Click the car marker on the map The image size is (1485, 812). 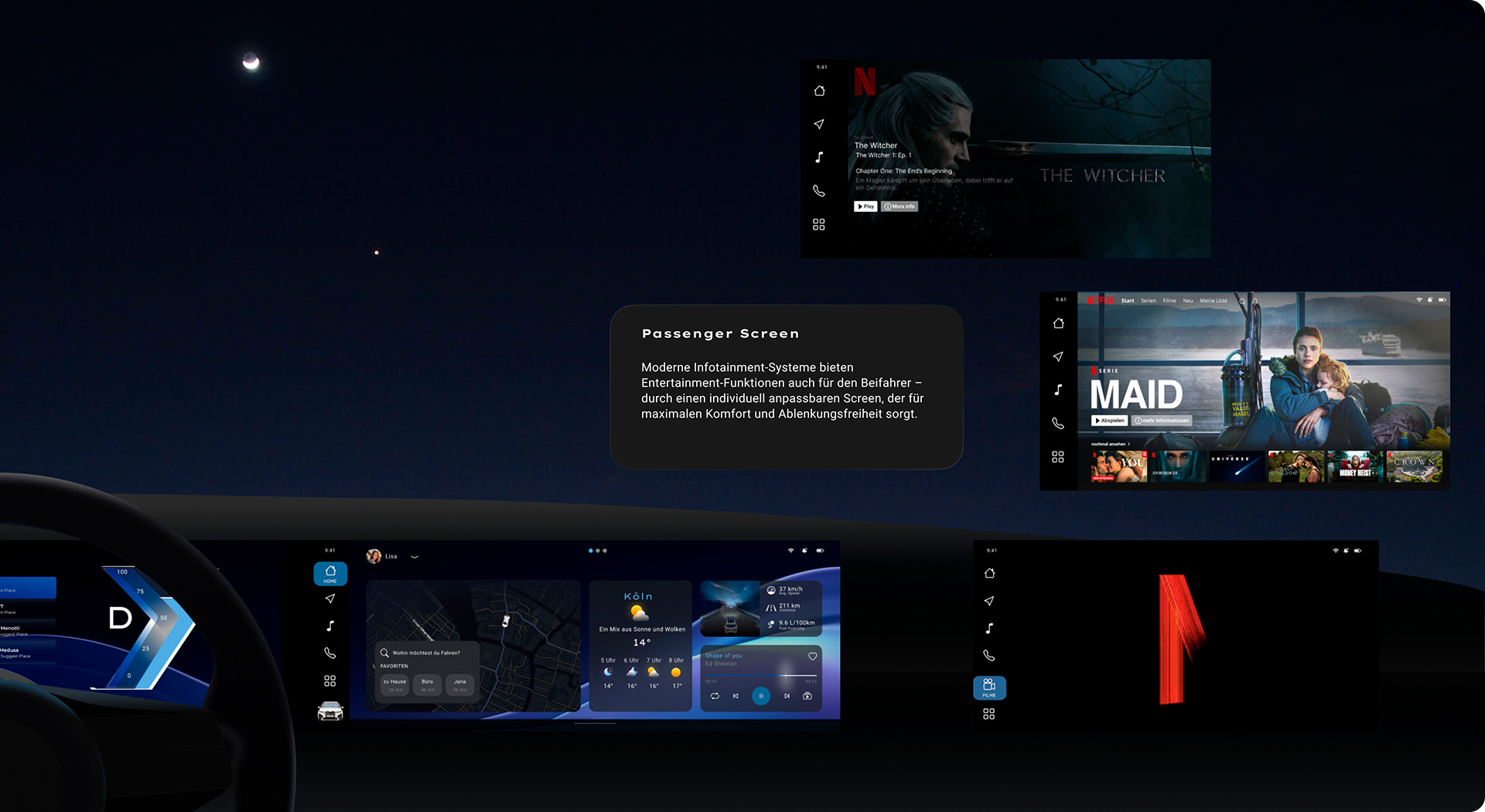(506, 620)
